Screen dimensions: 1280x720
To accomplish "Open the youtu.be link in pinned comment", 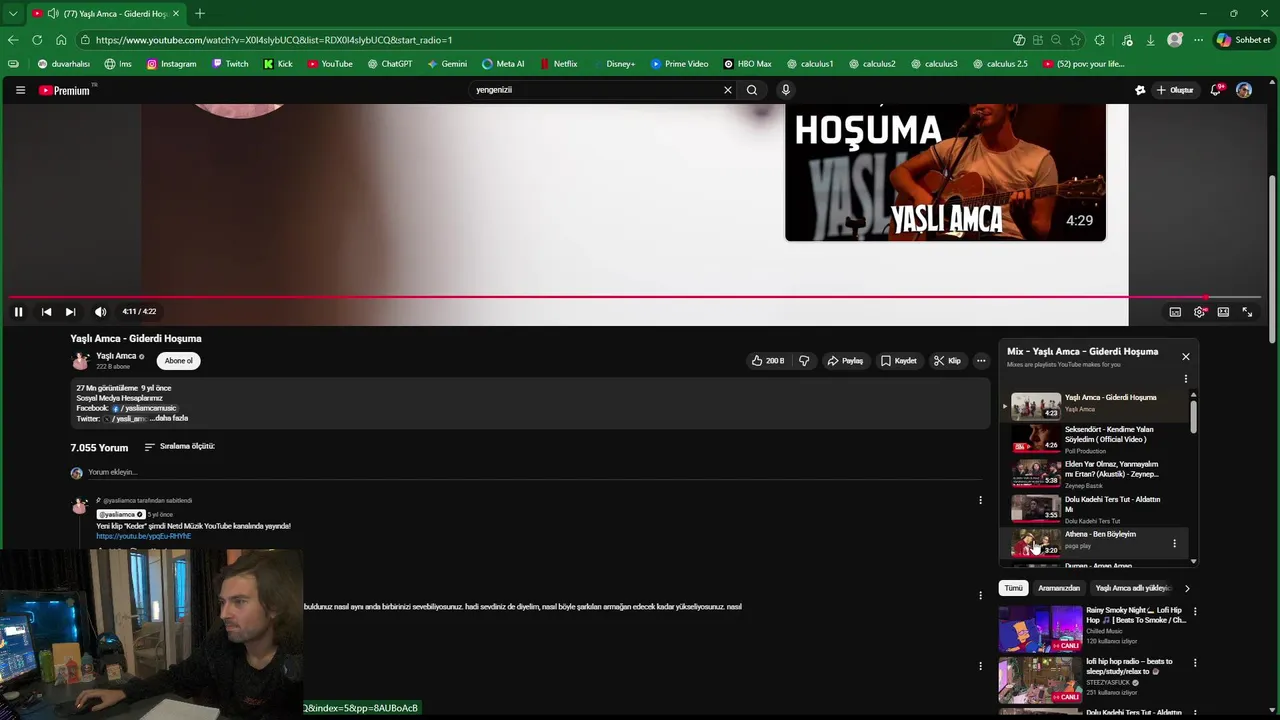I will (143, 536).
